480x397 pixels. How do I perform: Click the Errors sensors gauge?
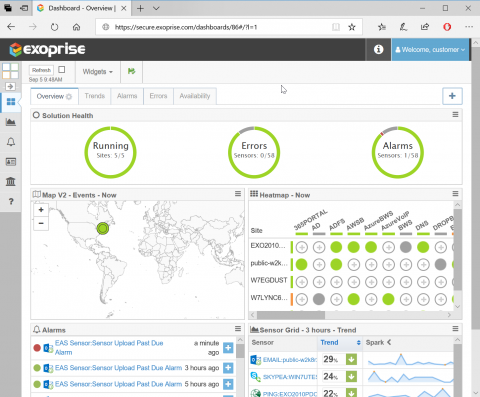(254, 152)
